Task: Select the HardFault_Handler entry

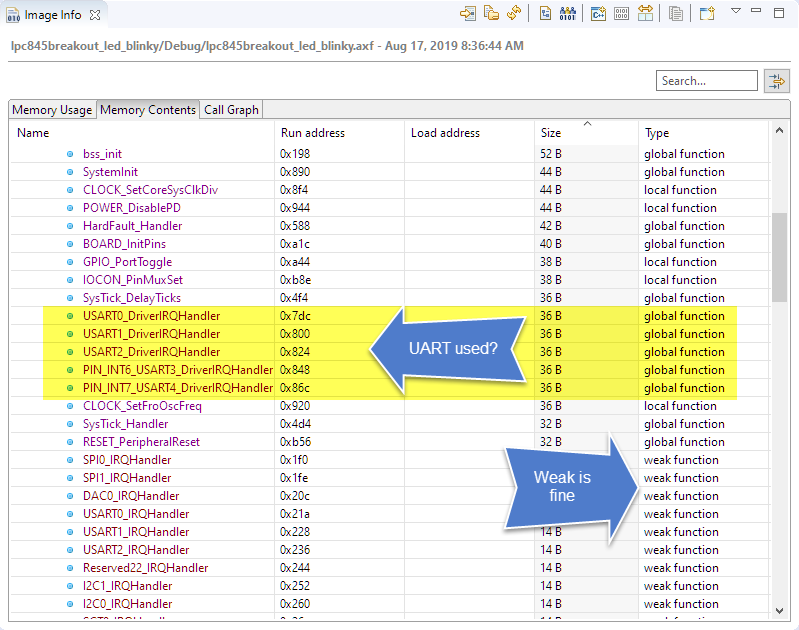Action: [132, 226]
